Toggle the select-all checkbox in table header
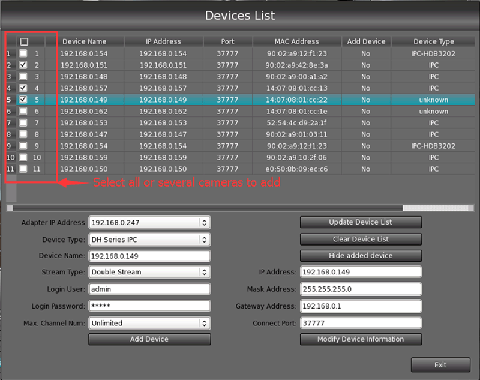The image size is (480, 380). (24, 42)
